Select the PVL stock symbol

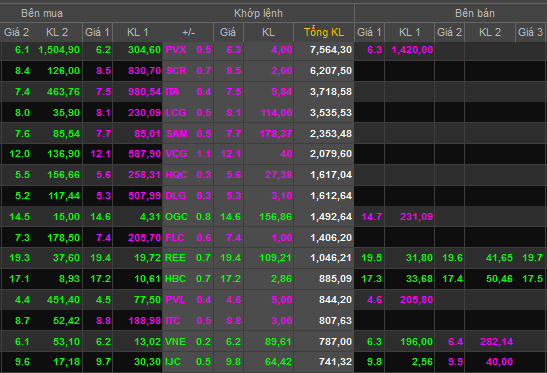(x=175, y=300)
